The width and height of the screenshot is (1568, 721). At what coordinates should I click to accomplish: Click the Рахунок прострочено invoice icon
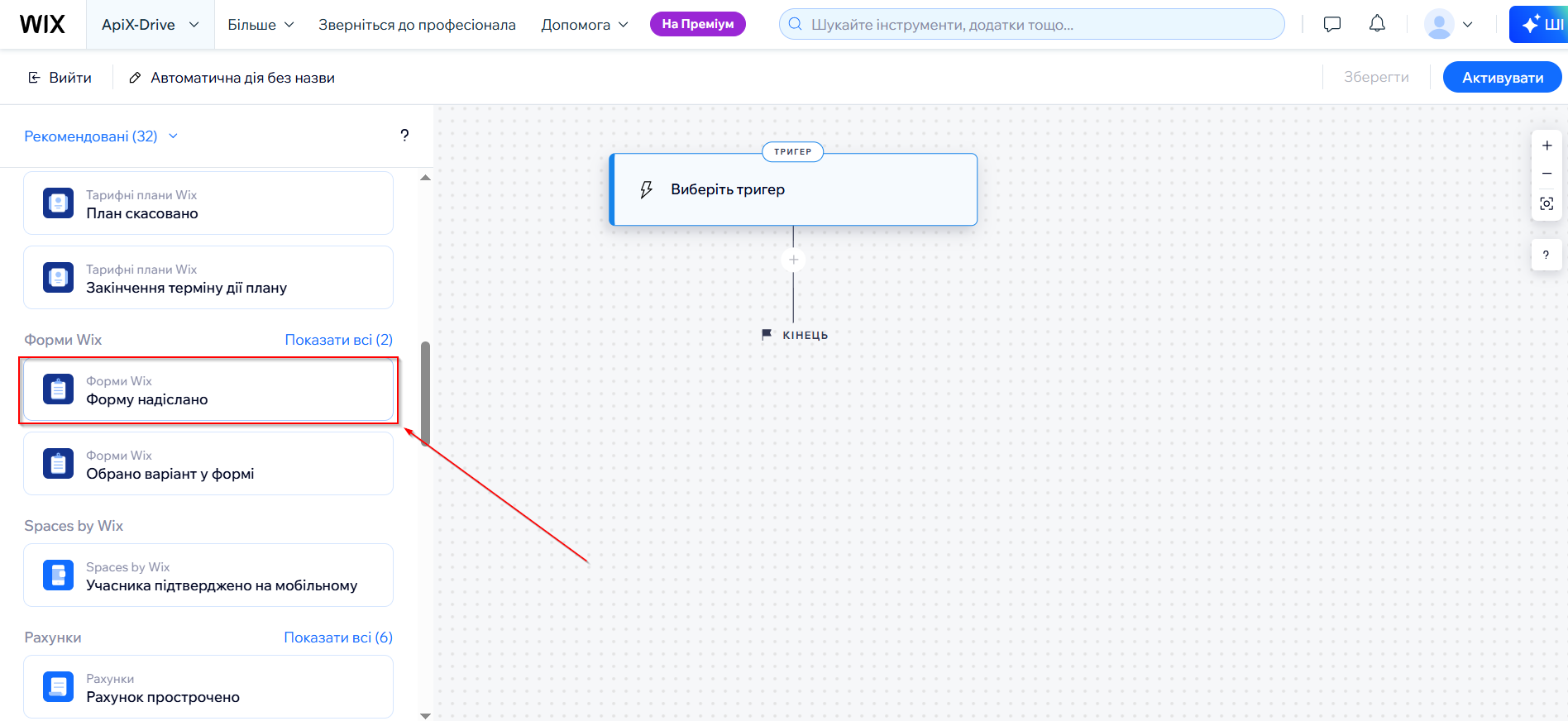click(x=58, y=687)
